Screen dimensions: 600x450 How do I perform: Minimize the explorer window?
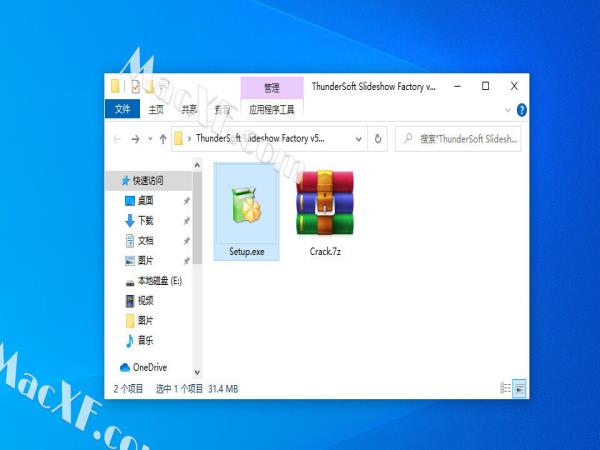(x=457, y=86)
